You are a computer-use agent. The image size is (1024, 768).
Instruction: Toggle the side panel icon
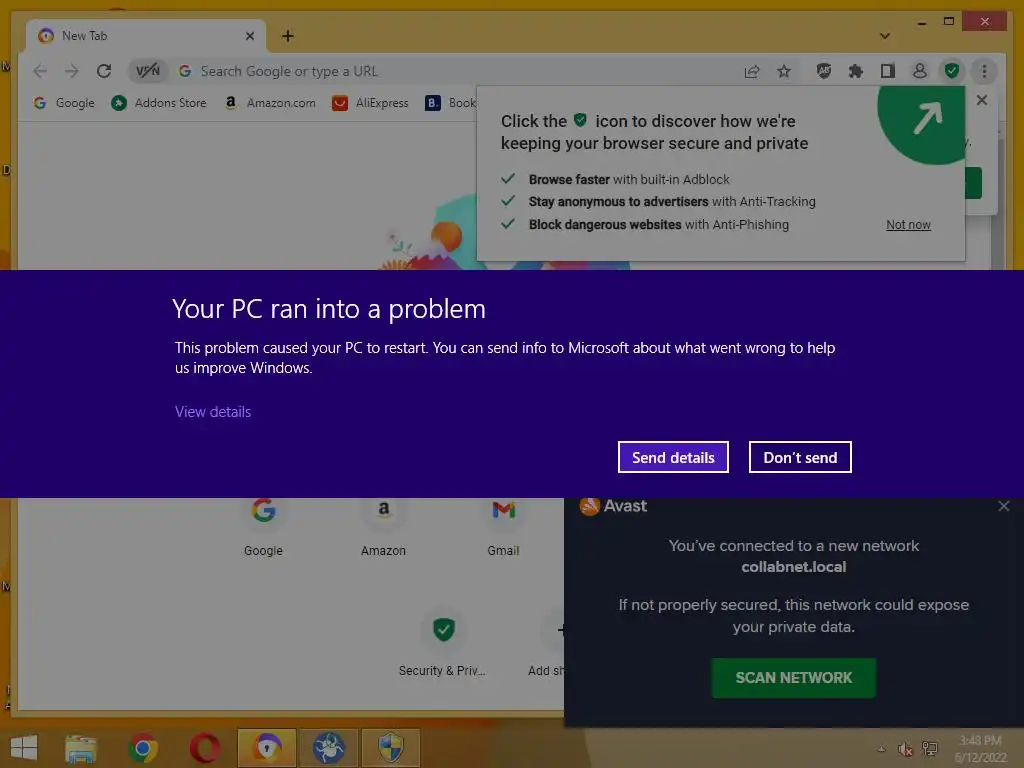[x=888, y=71]
